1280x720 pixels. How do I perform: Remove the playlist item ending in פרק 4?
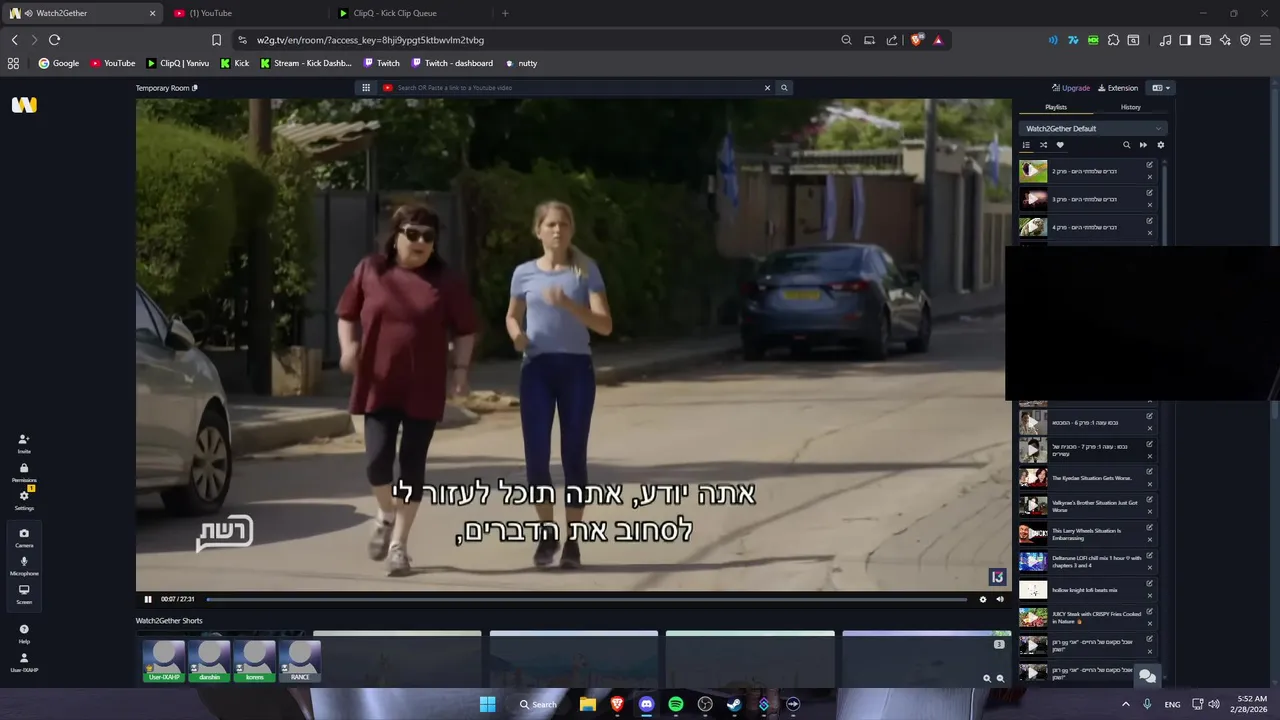tap(1149, 233)
